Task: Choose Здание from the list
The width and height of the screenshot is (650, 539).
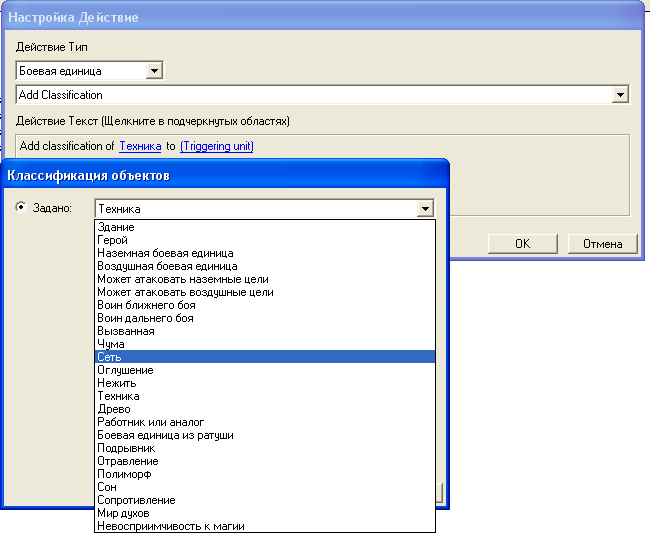Action: [x=265, y=227]
